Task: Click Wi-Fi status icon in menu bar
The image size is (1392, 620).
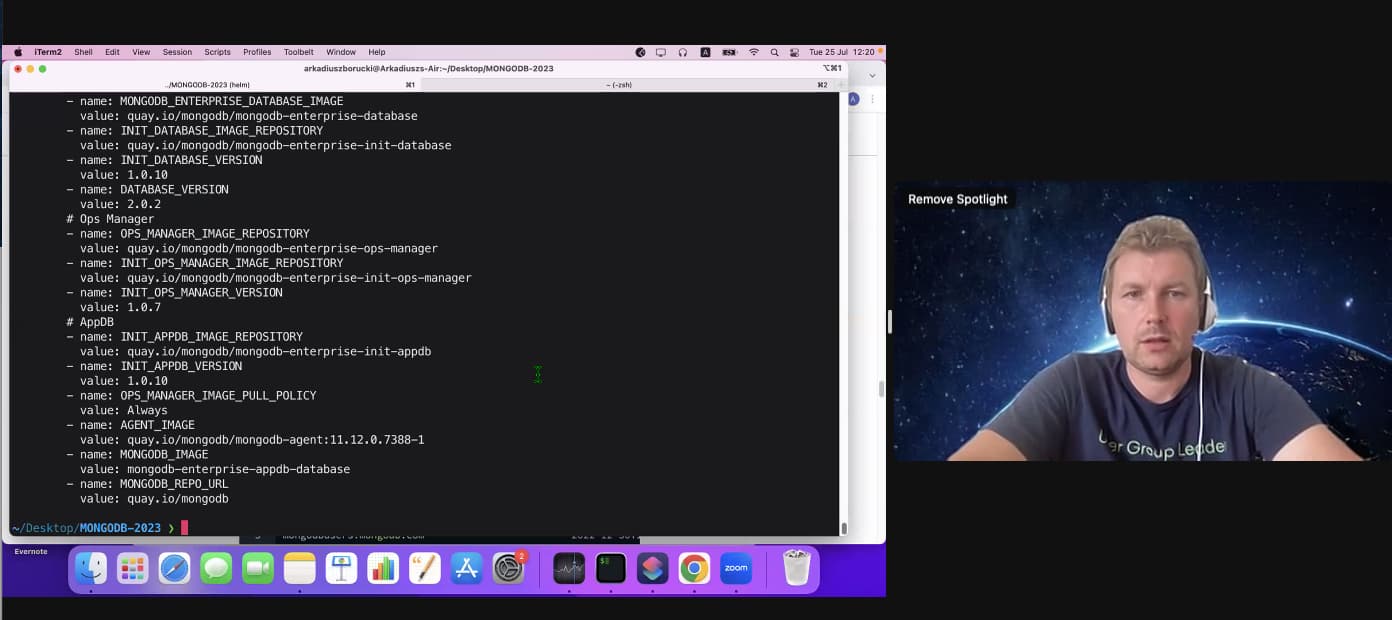Action: (753, 52)
